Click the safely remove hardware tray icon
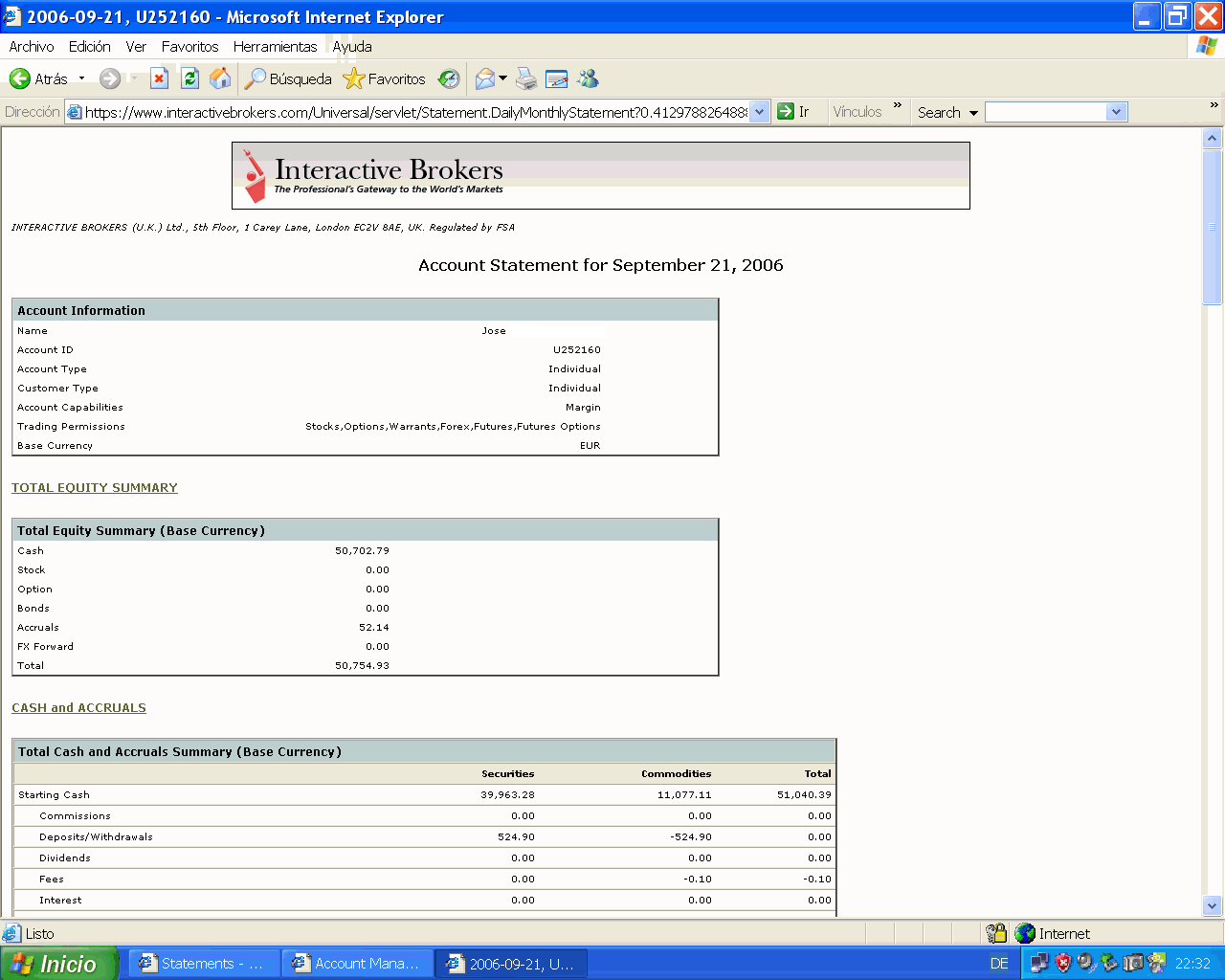Viewport: 1225px width, 980px height. coord(1110,963)
